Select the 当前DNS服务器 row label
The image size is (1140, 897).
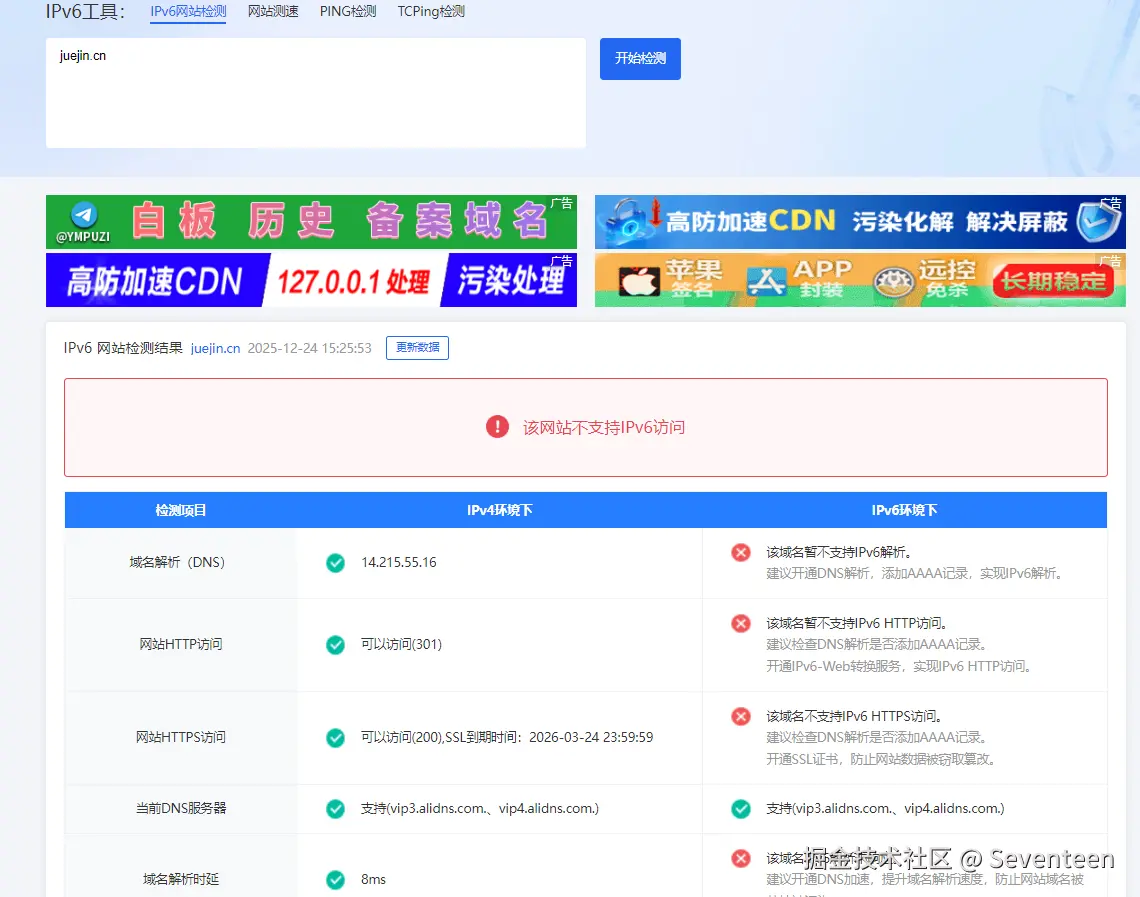coord(181,809)
